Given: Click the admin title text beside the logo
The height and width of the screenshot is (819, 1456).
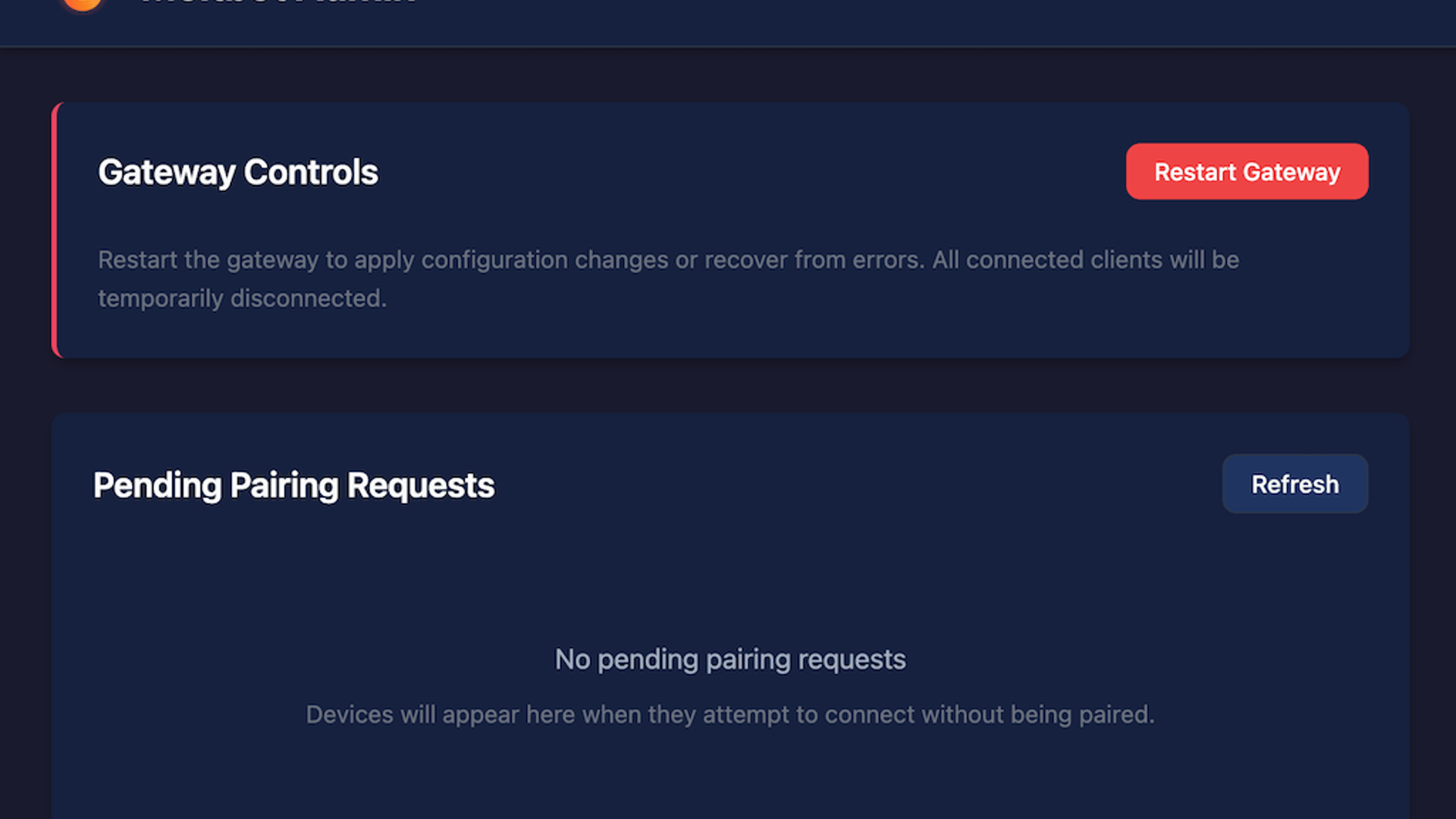Looking at the screenshot, I should pos(278,3).
